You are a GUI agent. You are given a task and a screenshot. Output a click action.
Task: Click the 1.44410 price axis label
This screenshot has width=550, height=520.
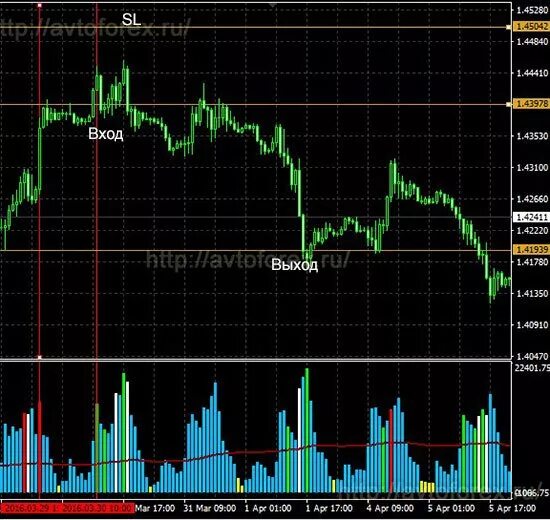coord(532,73)
